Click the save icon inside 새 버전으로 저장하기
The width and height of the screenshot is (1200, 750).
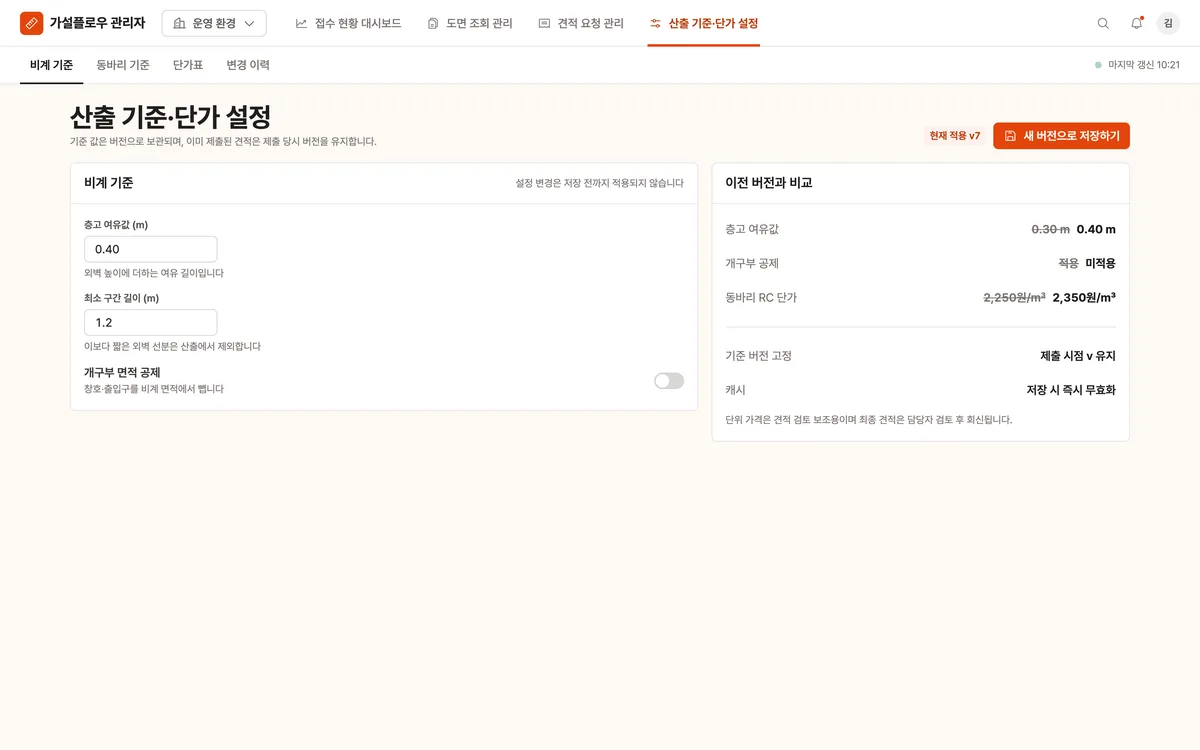coord(1010,136)
